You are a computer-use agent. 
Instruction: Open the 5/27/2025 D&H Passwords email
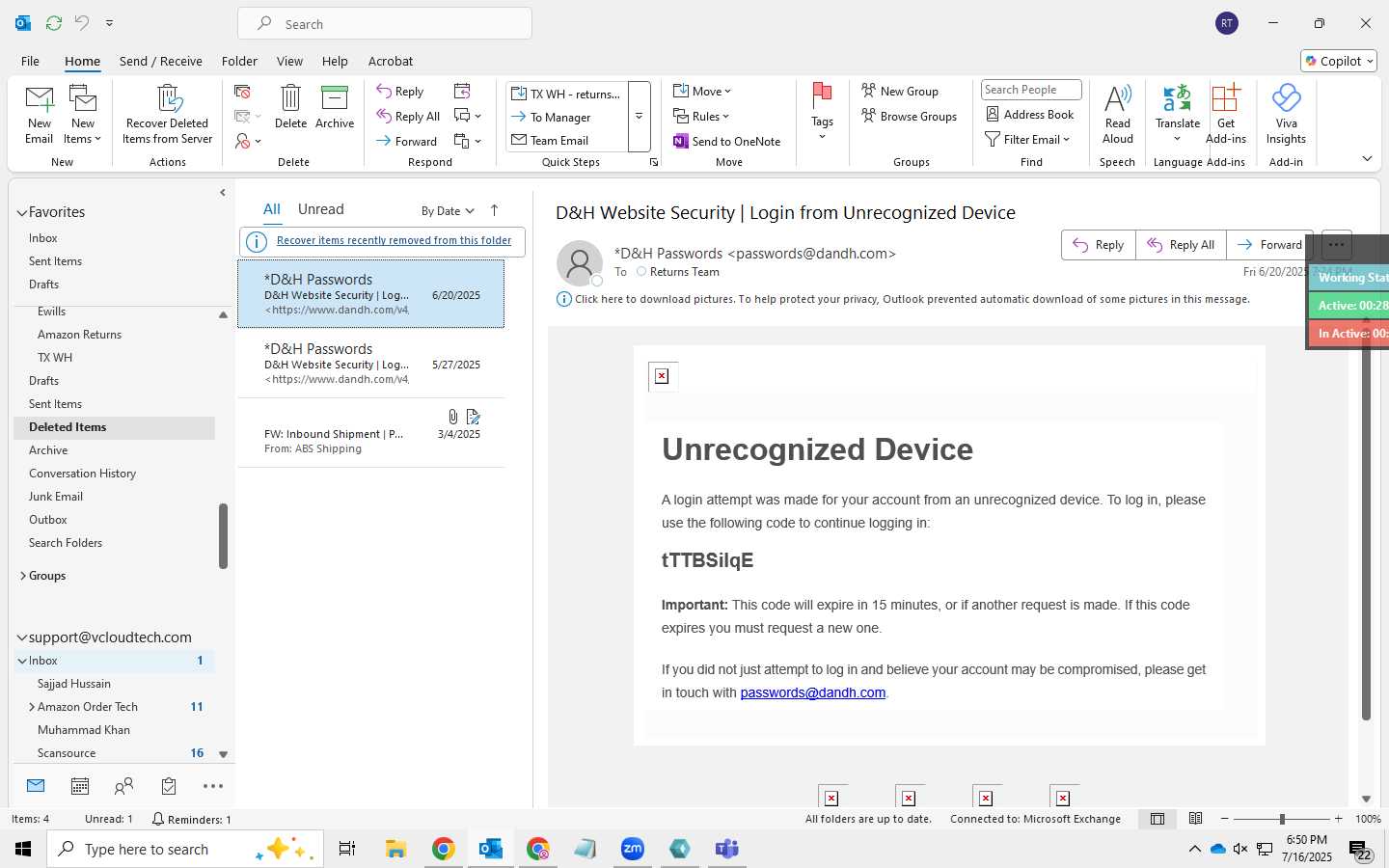371,364
